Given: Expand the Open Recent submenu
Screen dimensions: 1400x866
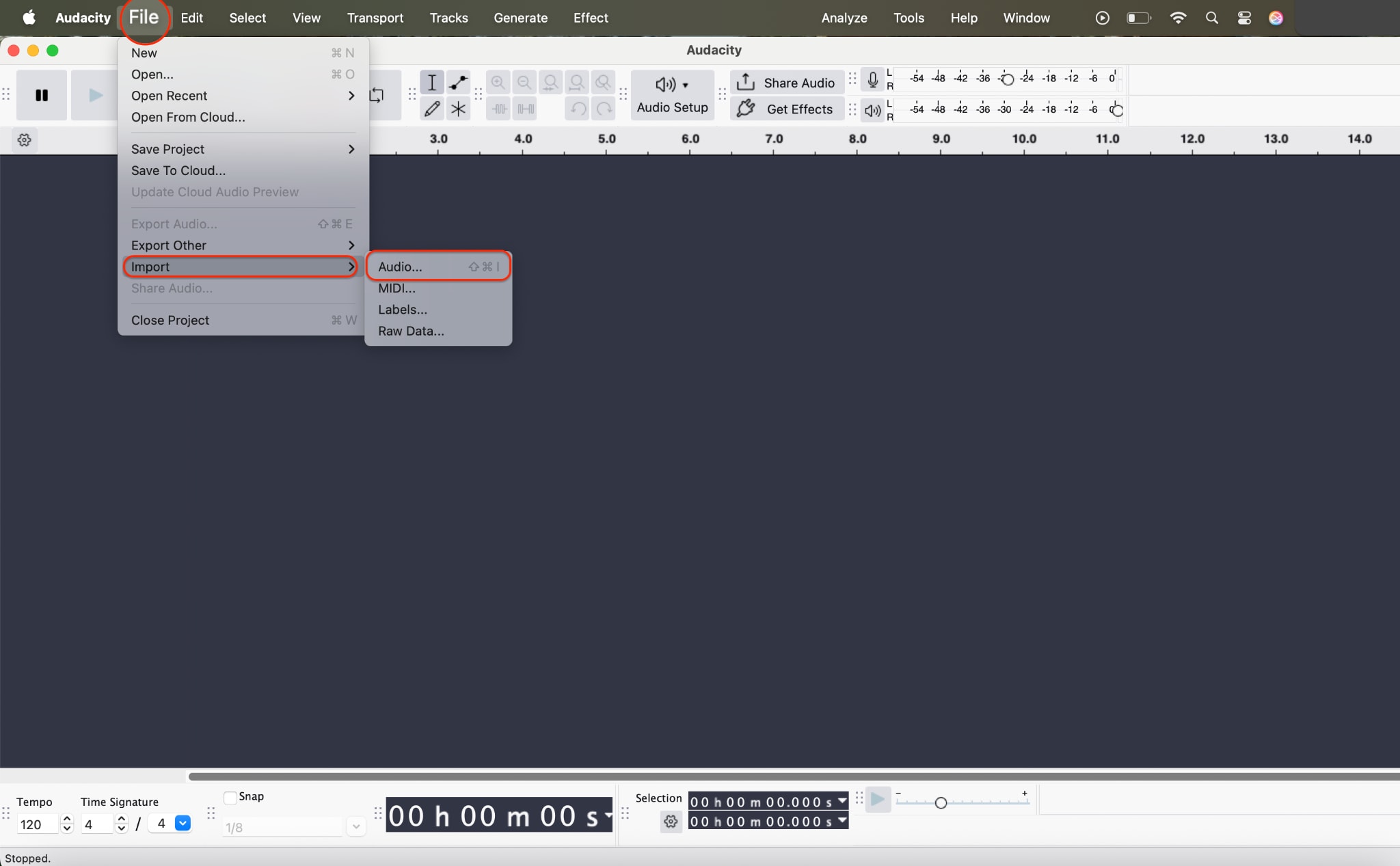Looking at the screenshot, I should click(242, 96).
